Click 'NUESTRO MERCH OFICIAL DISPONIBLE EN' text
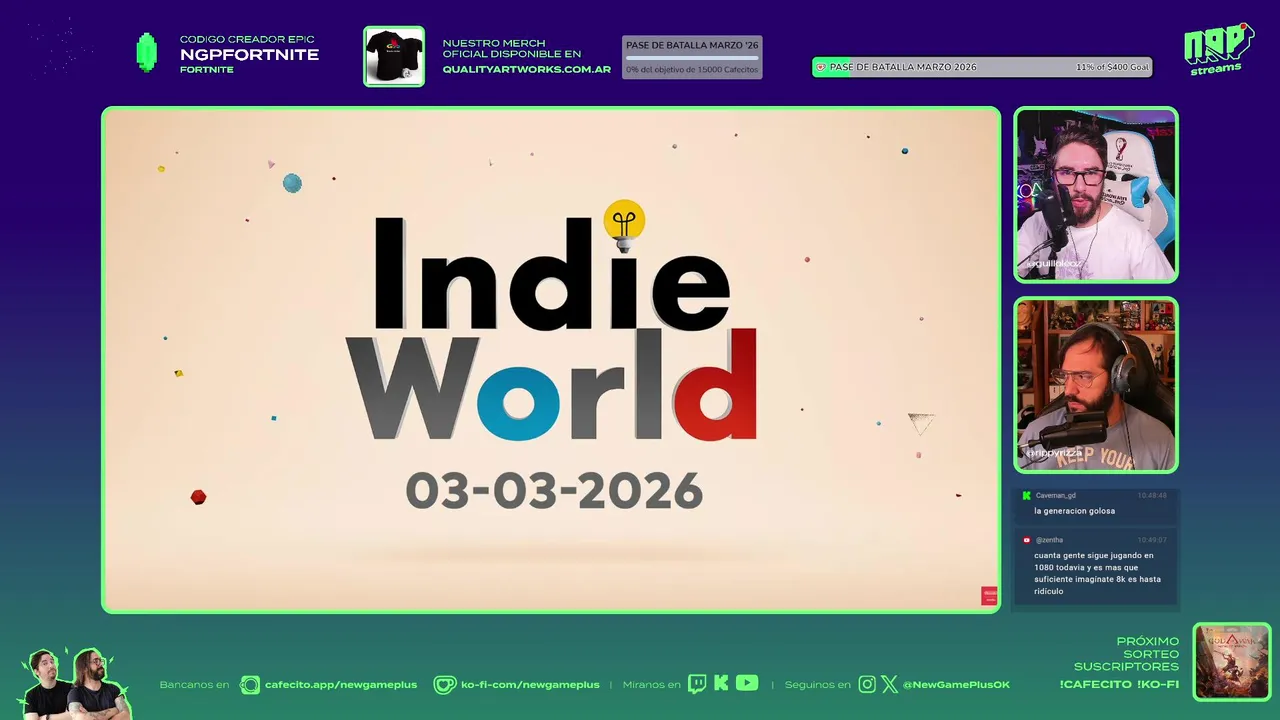This screenshot has height=720, width=1280. pyautogui.click(x=511, y=49)
